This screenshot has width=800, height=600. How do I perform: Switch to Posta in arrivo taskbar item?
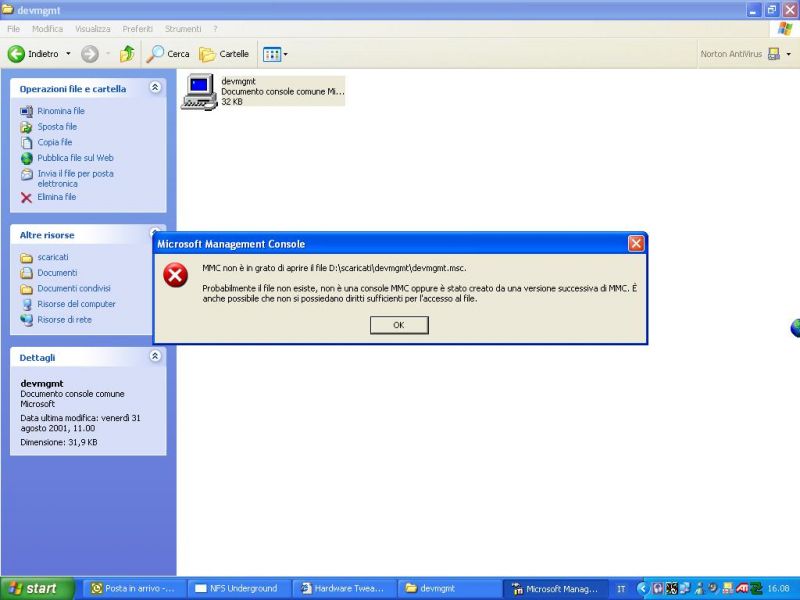(133, 589)
